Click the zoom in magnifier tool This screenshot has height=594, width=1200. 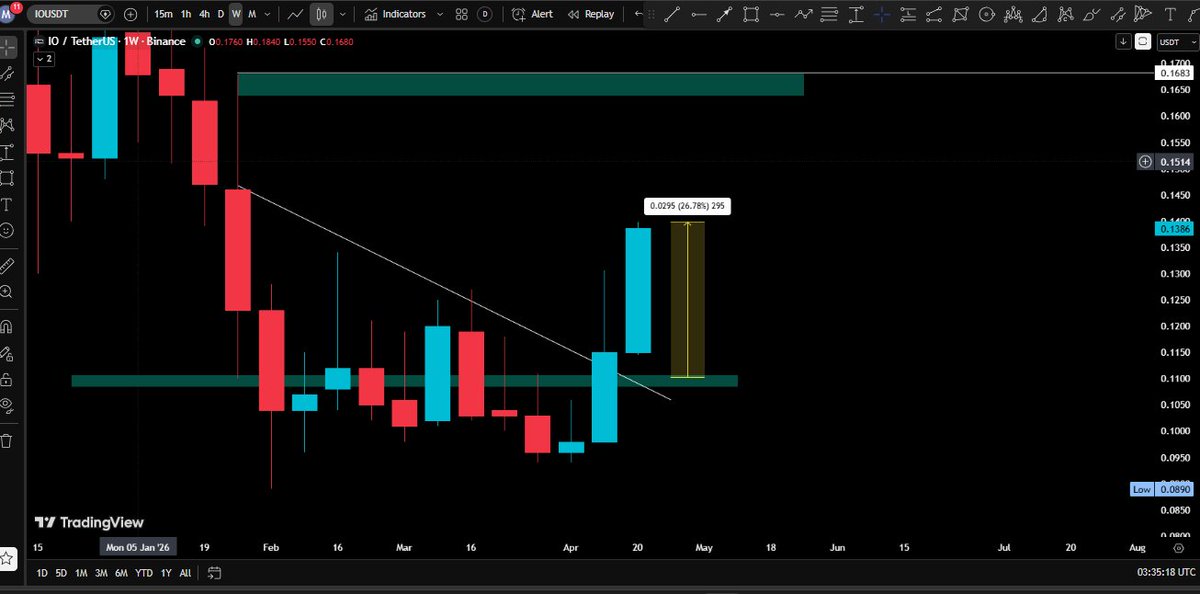[7, 291]
